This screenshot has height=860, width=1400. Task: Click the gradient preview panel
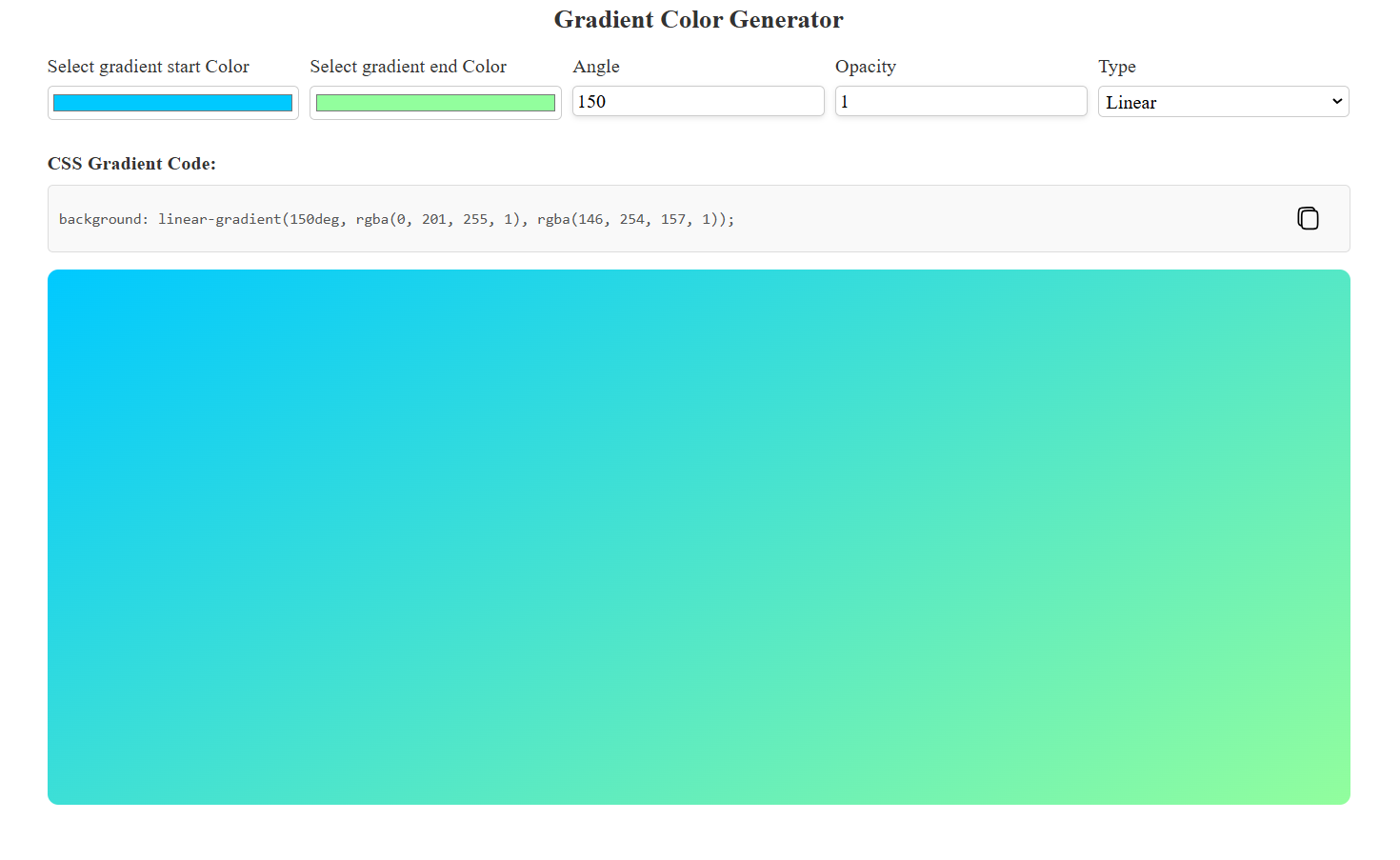coord(699,537)
